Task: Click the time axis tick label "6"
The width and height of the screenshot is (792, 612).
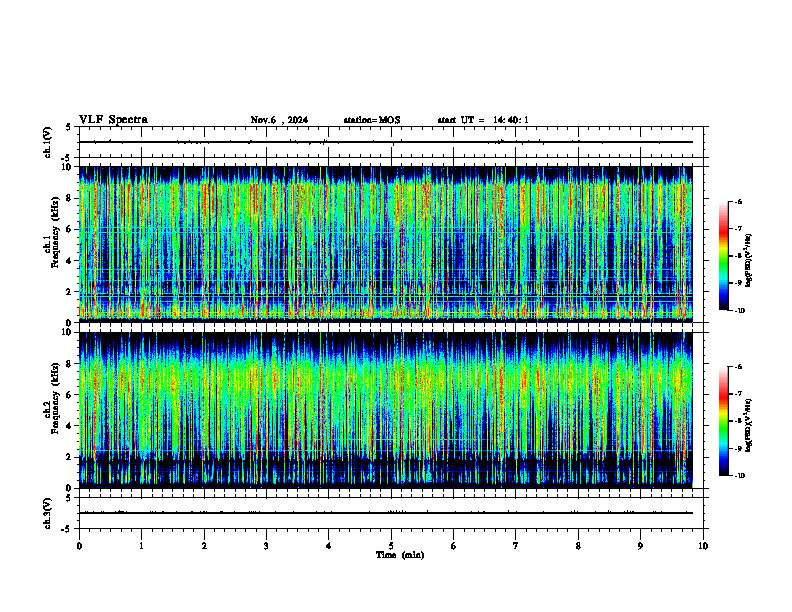Action: 453,546
